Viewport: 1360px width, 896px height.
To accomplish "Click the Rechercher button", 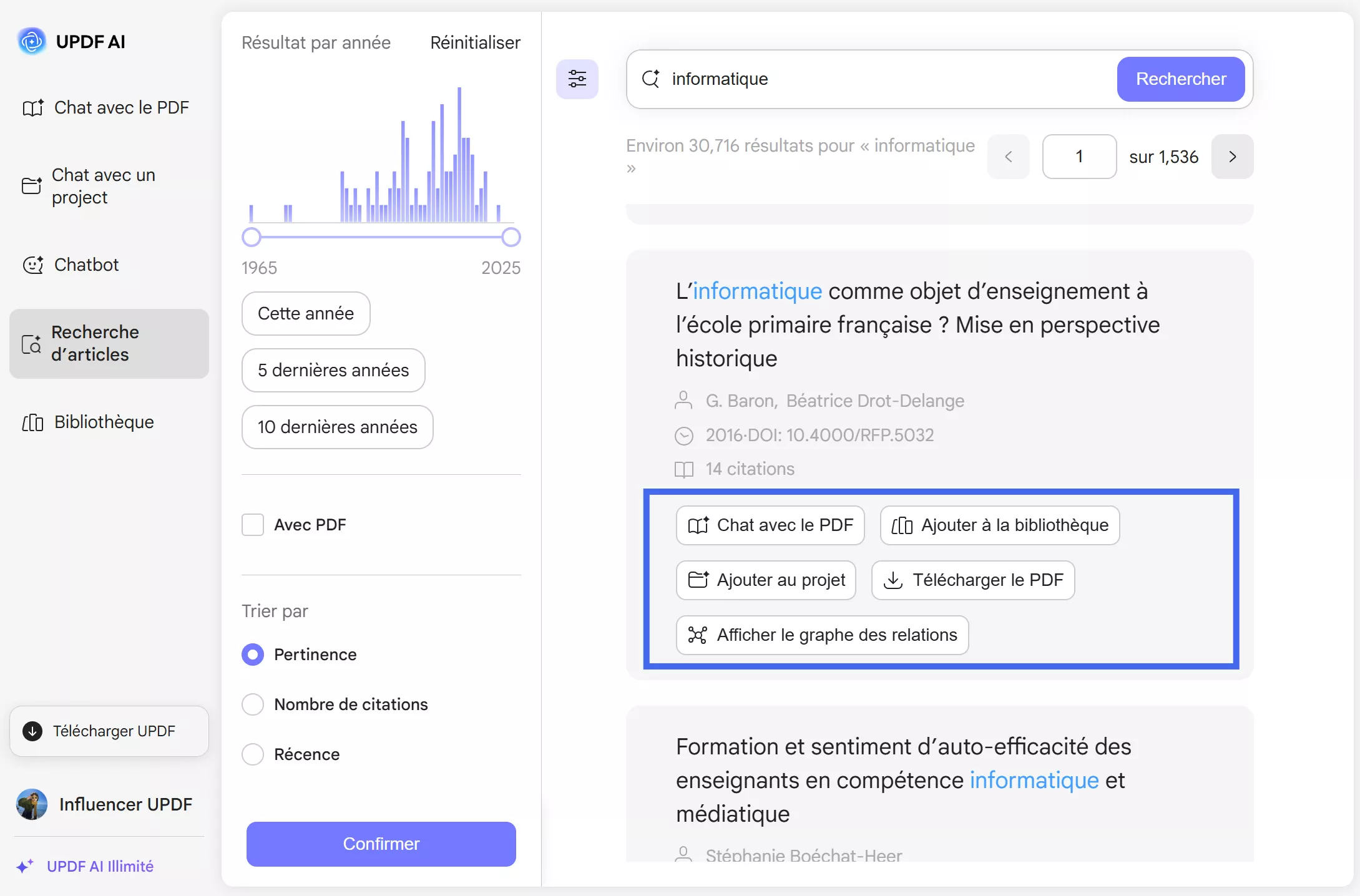I will (x=1180, y=79).
